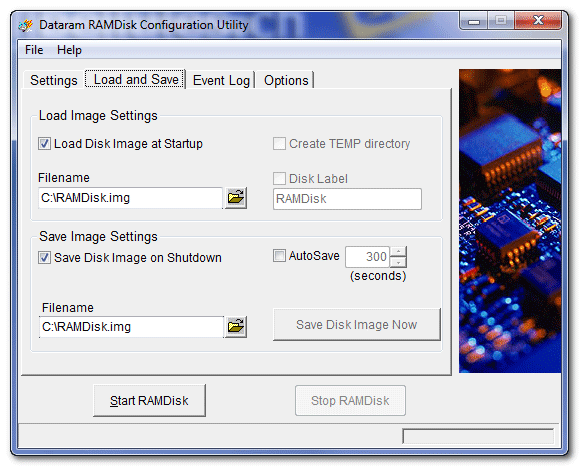
Task: Open the Help menu
Action: point(69,50)
